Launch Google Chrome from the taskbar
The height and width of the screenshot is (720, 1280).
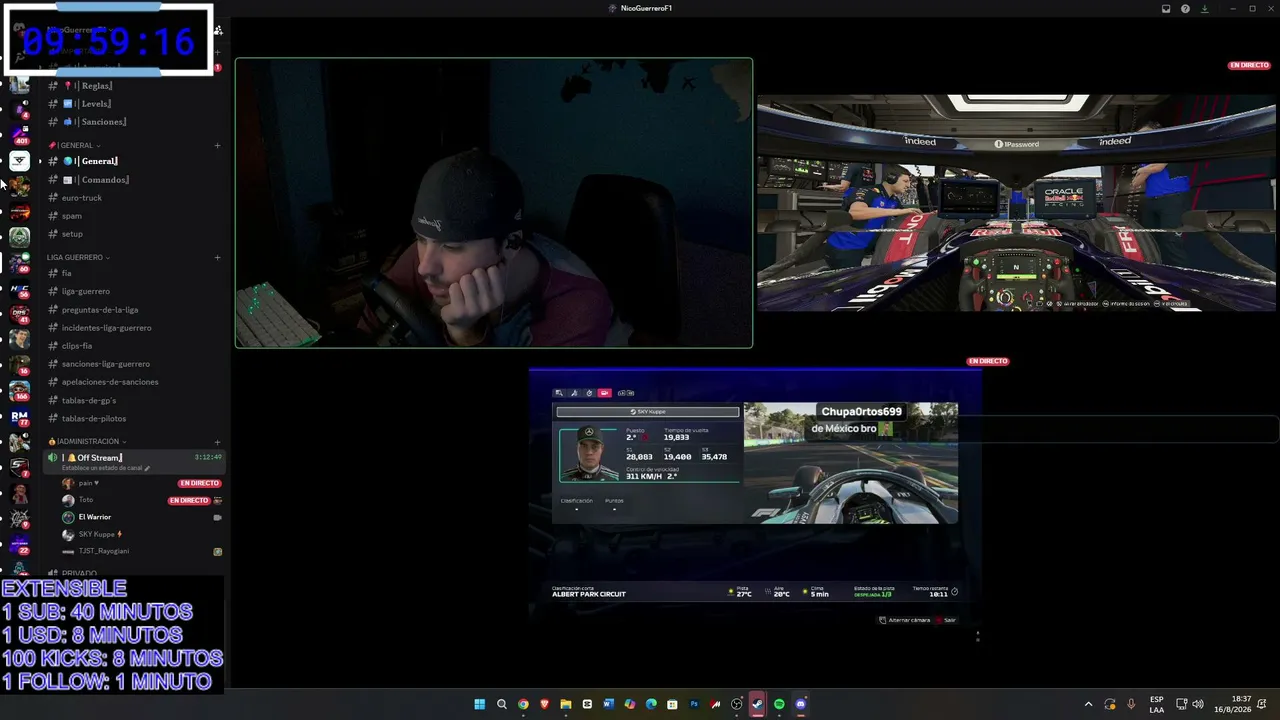click(x=523, y=704)
